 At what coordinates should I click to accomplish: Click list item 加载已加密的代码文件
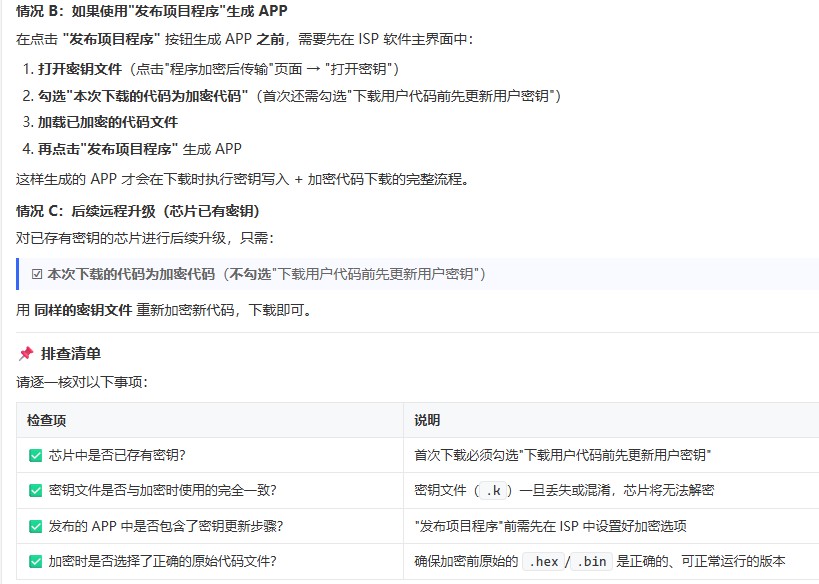click(x=100, y=122)
